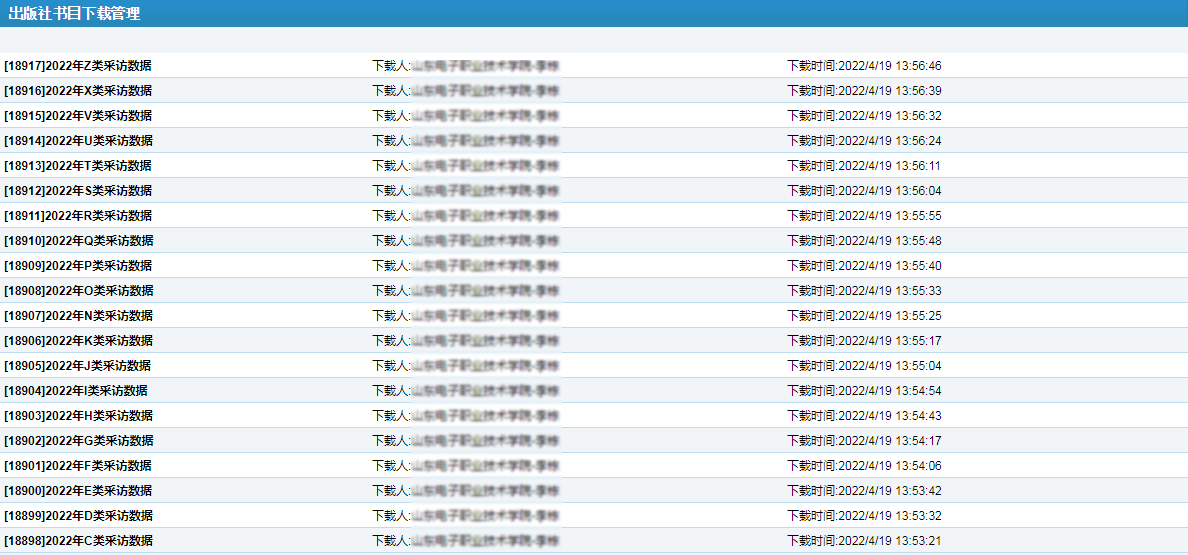Viewport: 1188px width, 555px height.
Task: Click the [18911] 2022年R类采访数据 item
Action: point(78,216)
